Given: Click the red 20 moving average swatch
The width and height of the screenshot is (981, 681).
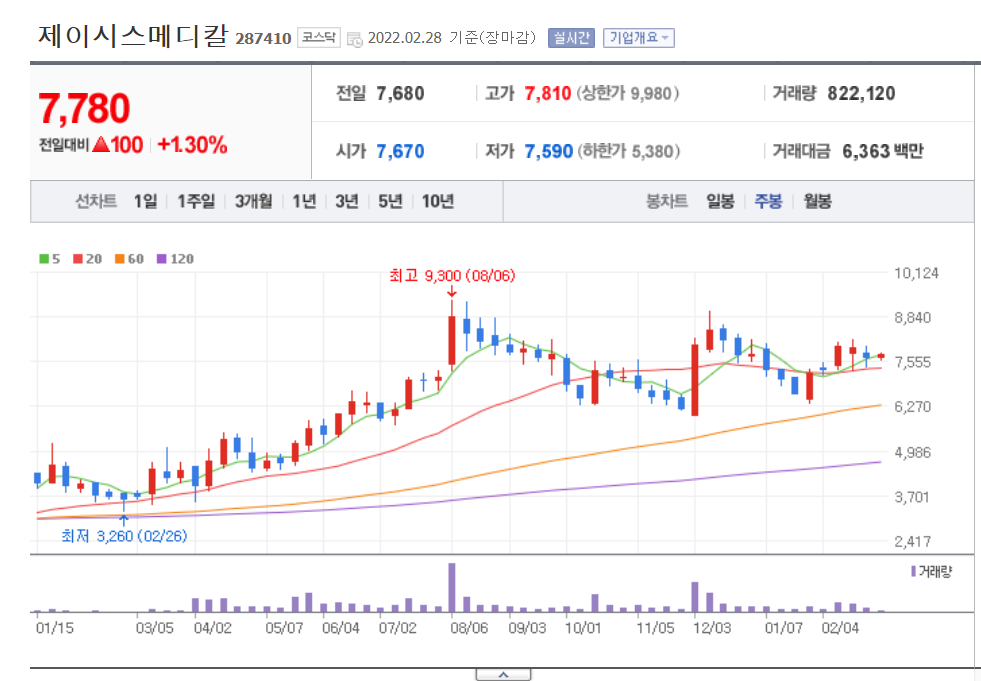Looking at the screenshot, I should tap(78, 259).
